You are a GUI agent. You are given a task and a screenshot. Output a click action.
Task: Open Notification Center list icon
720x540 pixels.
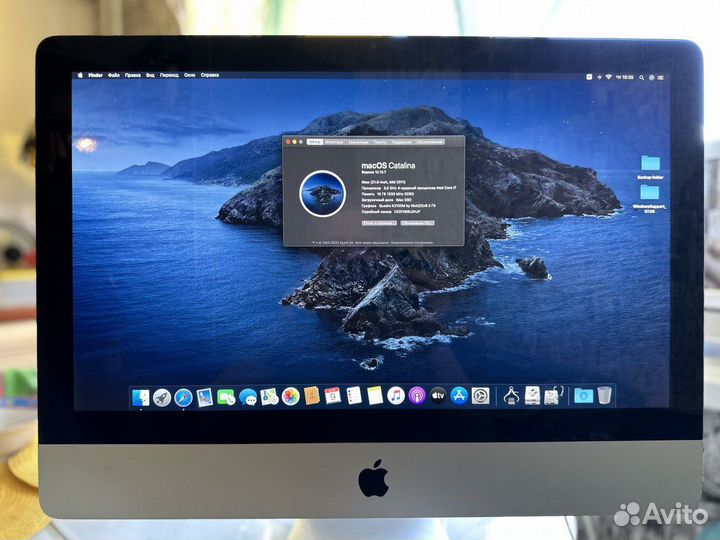click(660, 77)
